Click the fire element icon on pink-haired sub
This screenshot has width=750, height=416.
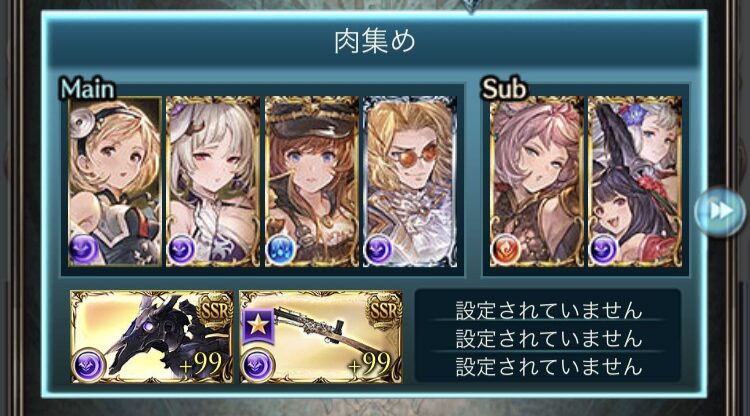[x=507, y=250]
